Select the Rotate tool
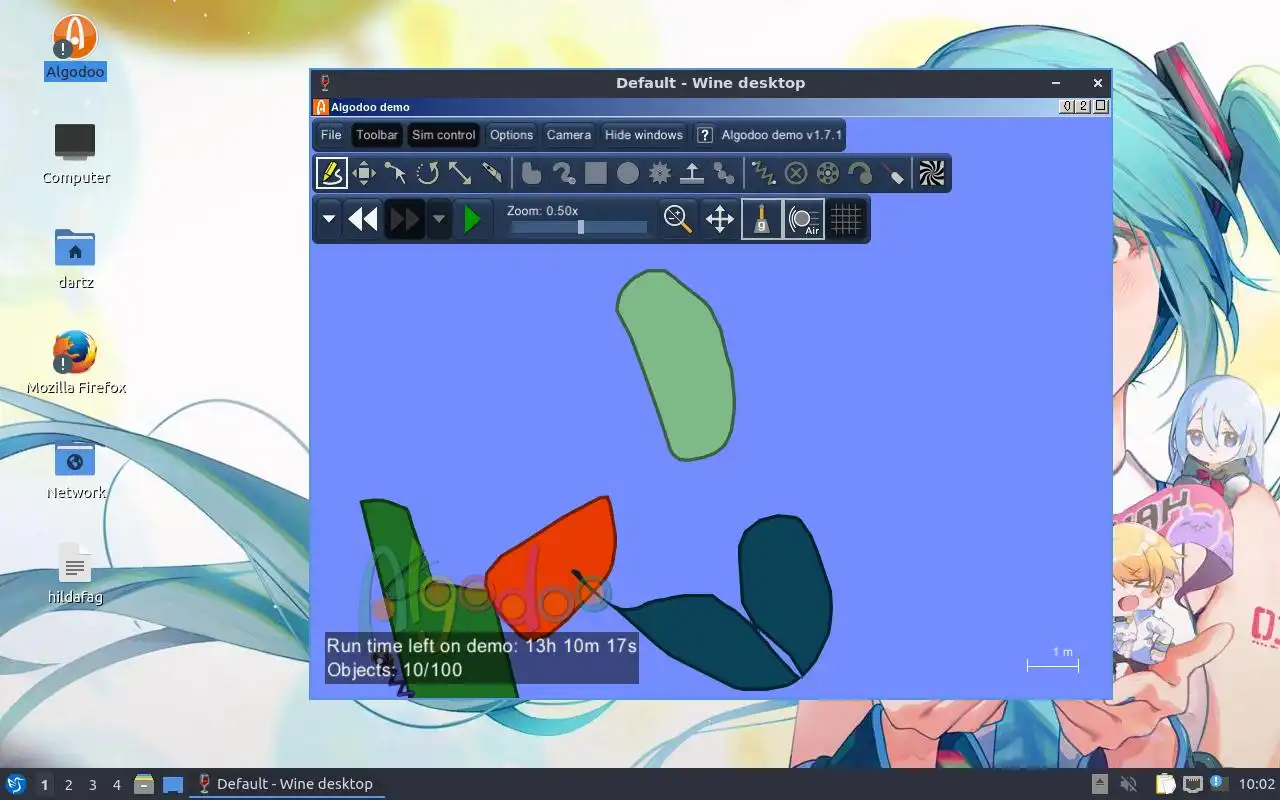This screenshot has width=1280, height=800. coord(428,174)
